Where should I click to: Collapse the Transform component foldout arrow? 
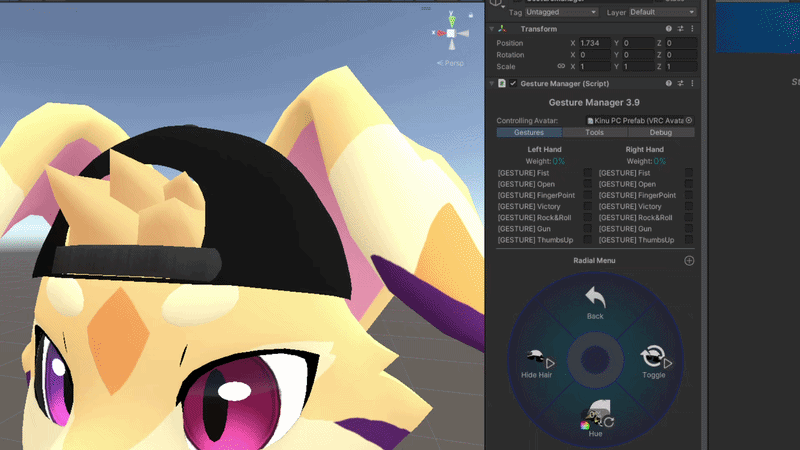point(492,29)
